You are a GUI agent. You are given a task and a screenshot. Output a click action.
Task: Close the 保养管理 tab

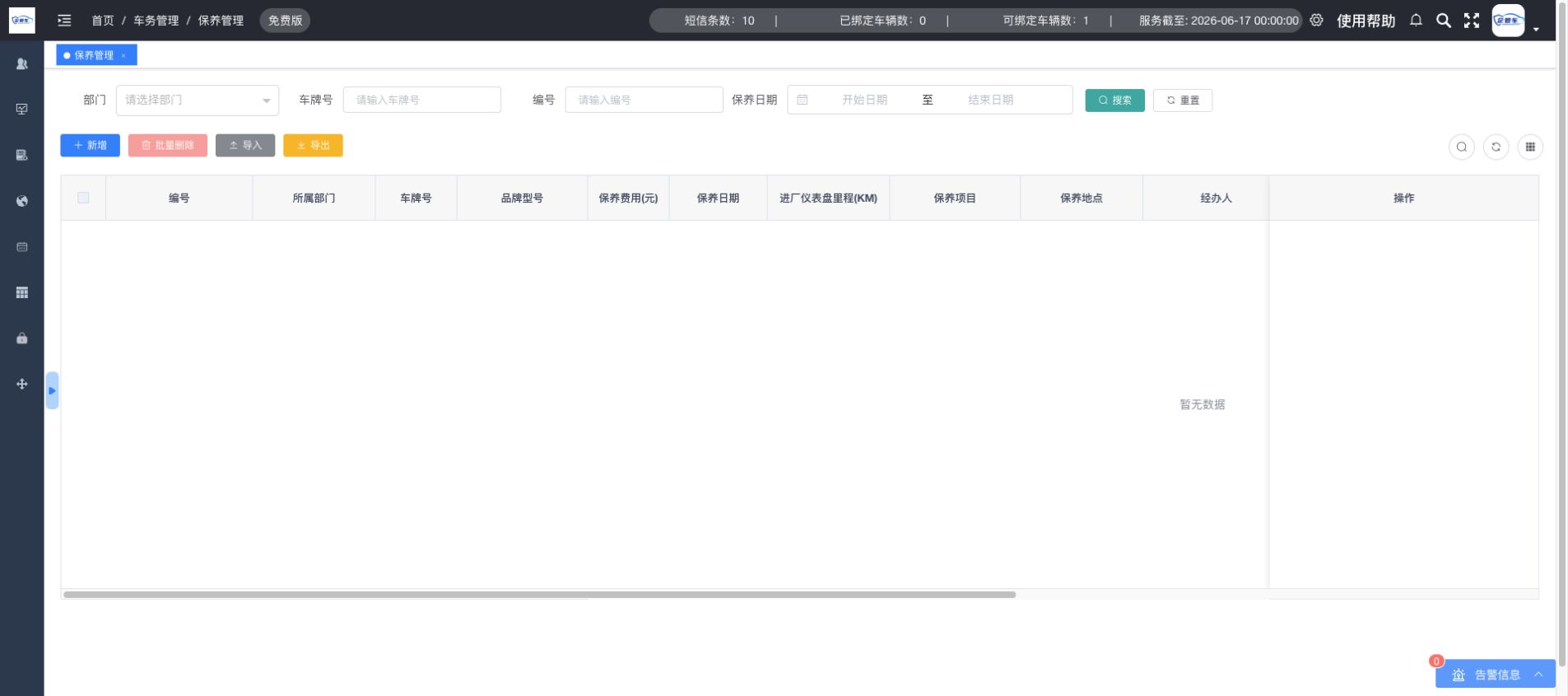tap(123, 55)
